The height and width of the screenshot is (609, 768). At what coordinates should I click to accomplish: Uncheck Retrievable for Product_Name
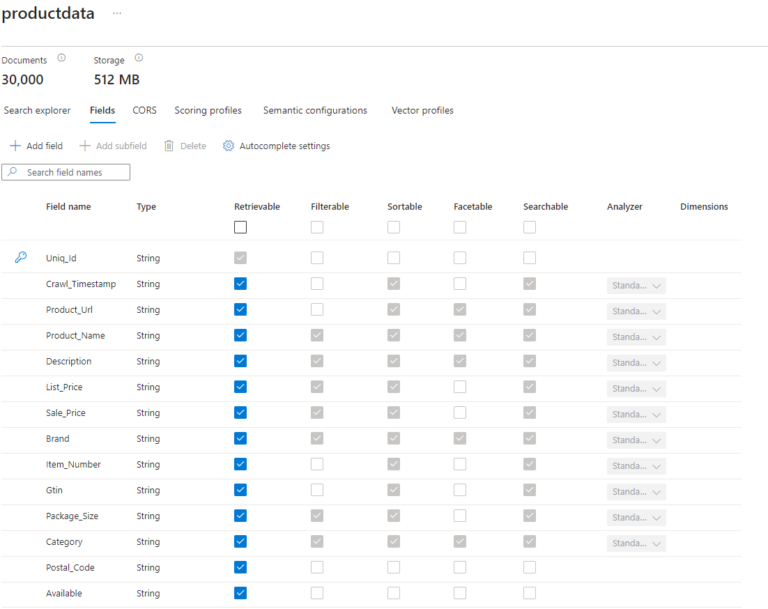[240, 336]
